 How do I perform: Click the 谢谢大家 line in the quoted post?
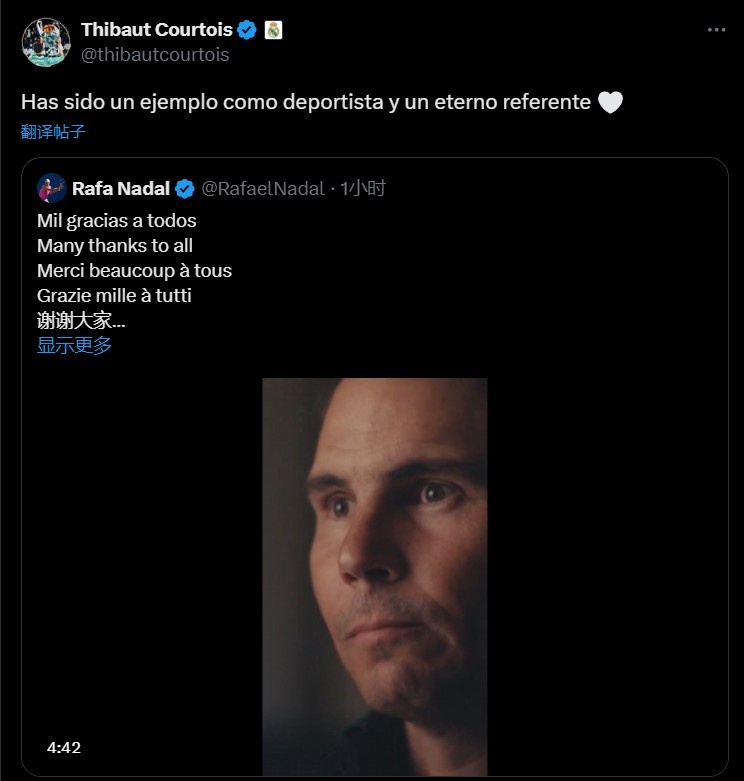[x=81, y=320]
